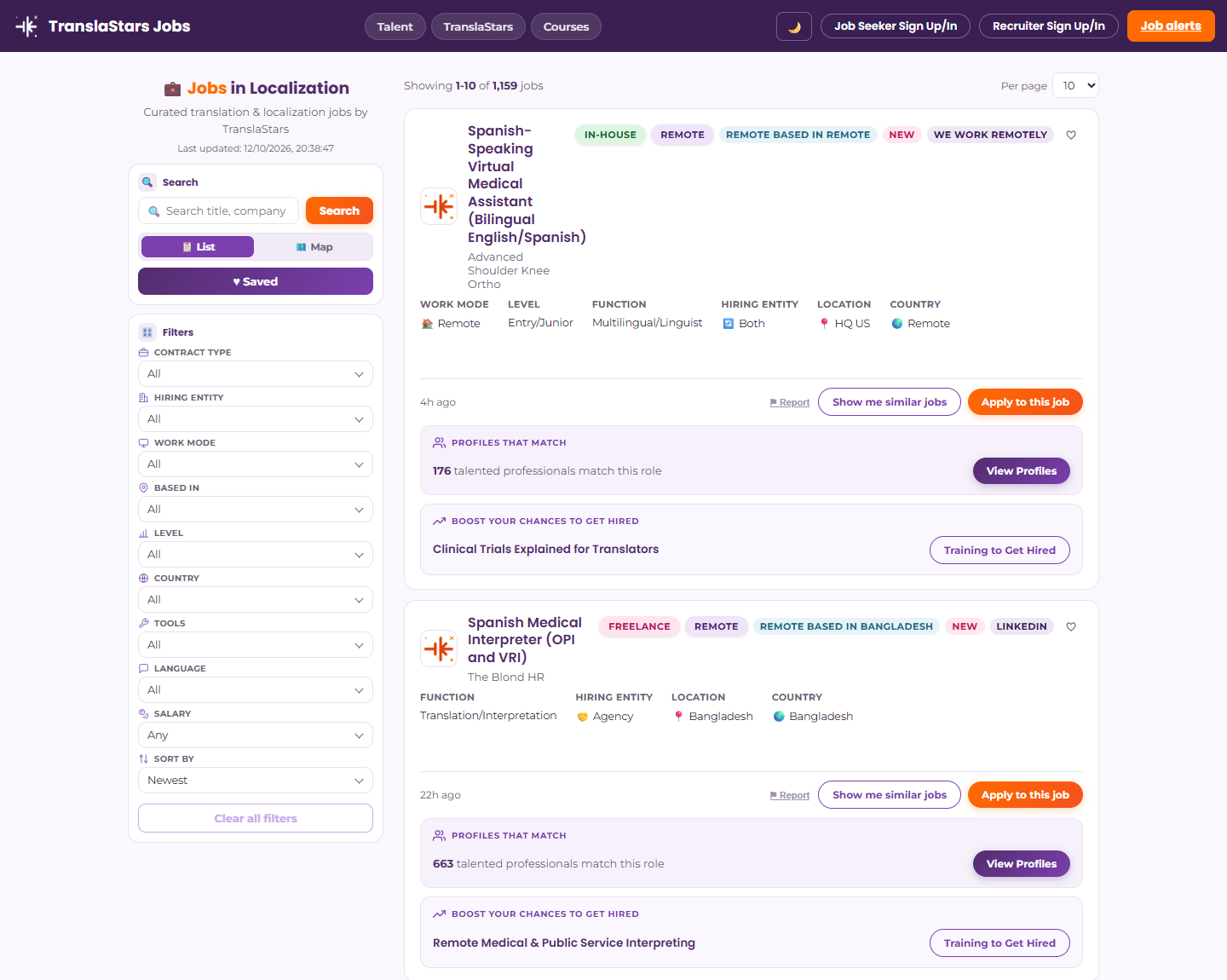The height and width of the screenshot is (980, 1227).
Task: Click the FREELANCE tag on the Interpreter job
Action: click(639, 626)
